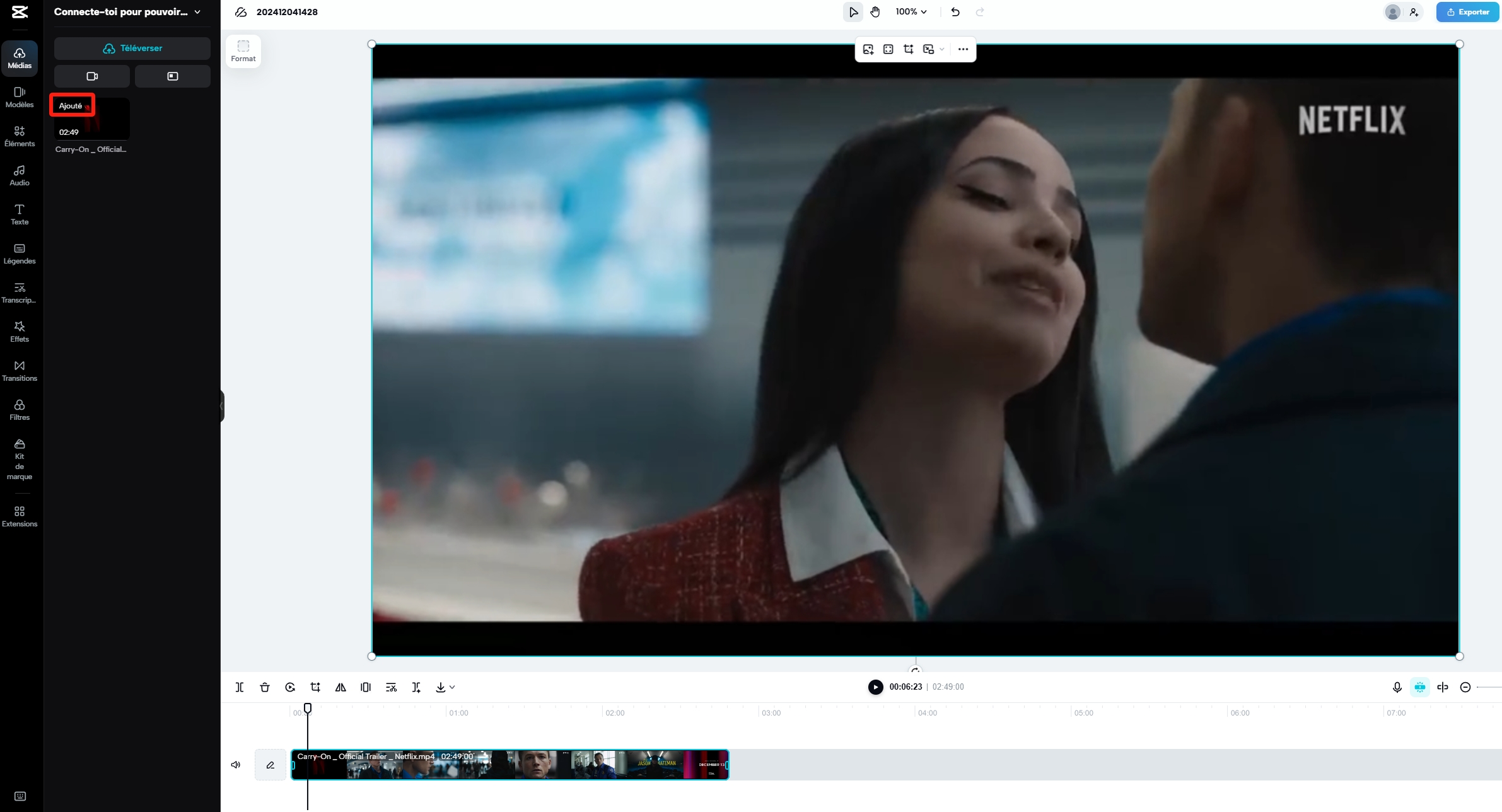Viewport: 1502px width, 812px height.
Task: Click the undo arrow
Action: (x=955, y=12)
